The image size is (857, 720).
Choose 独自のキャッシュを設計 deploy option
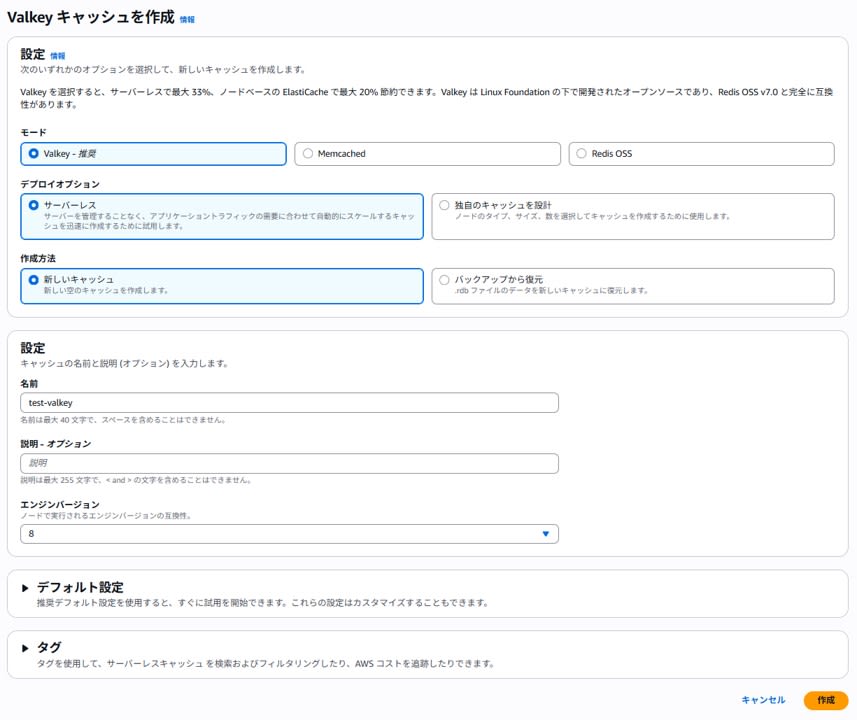[633, 216]
